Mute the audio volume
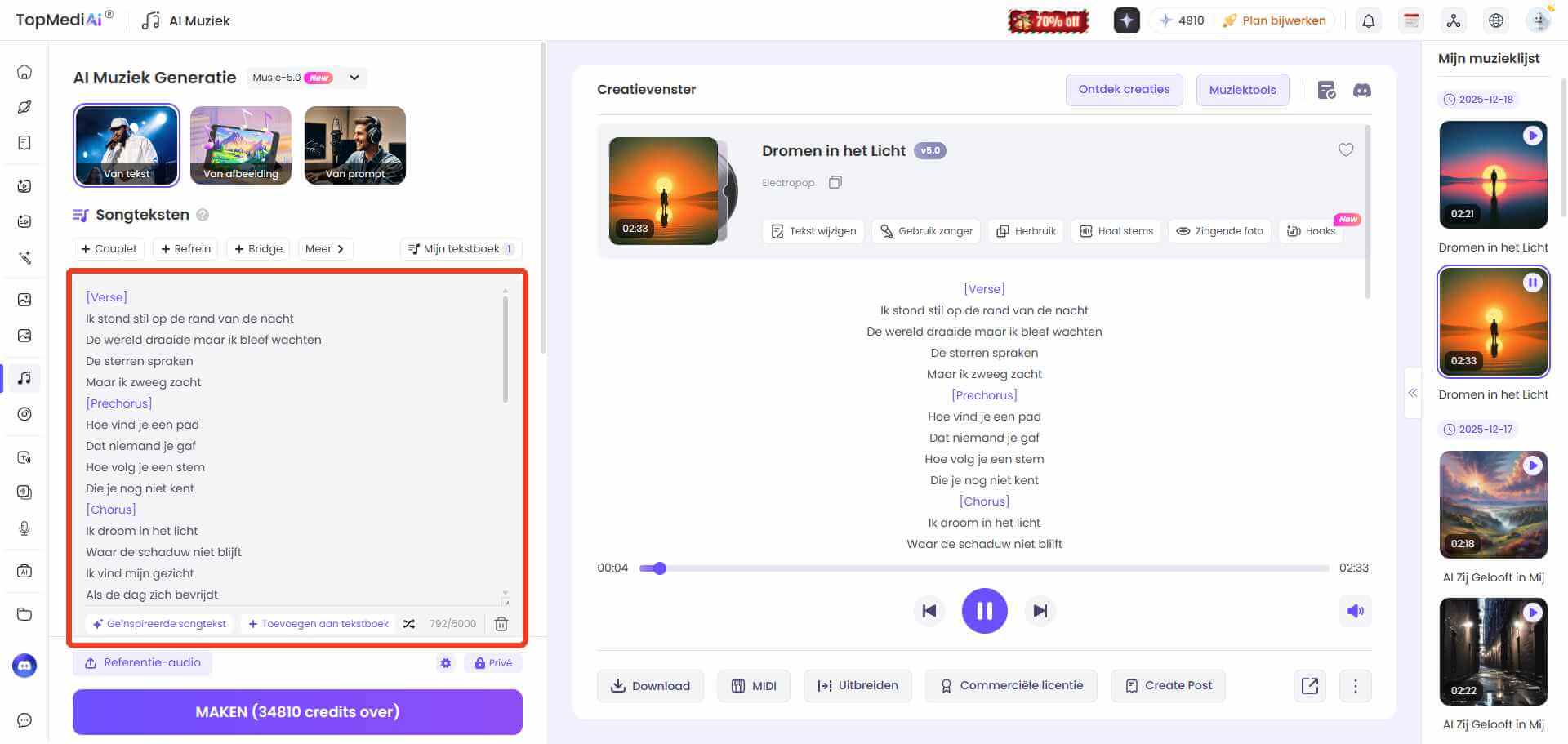 coord(1355,610)
